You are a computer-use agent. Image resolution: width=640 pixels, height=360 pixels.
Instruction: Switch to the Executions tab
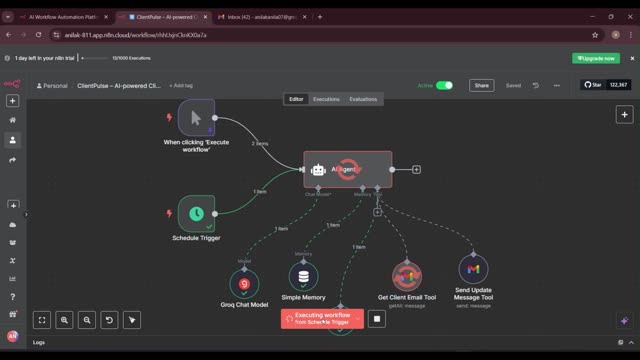(326, 99)
